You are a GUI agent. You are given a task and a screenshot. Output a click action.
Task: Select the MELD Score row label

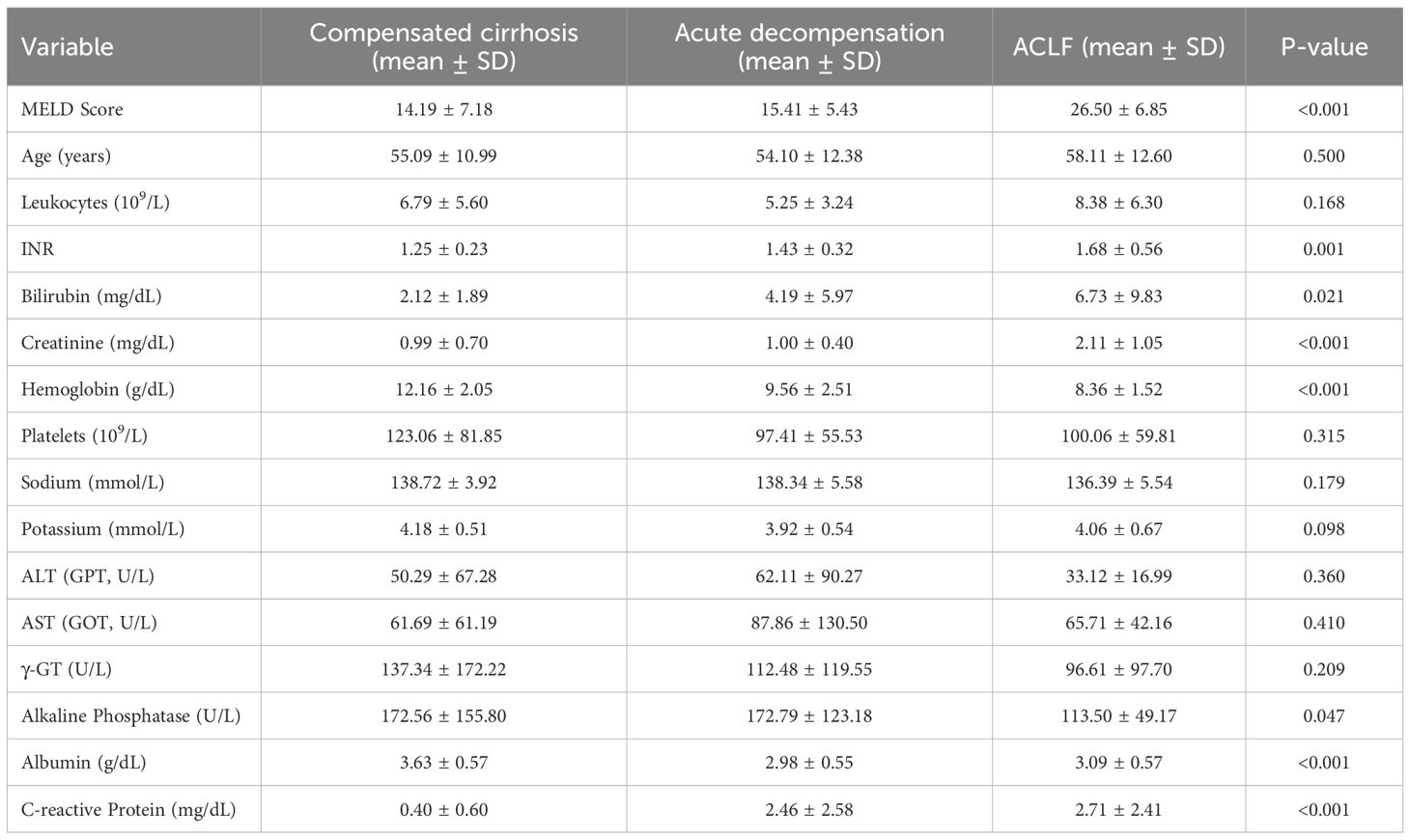(72, 109)
